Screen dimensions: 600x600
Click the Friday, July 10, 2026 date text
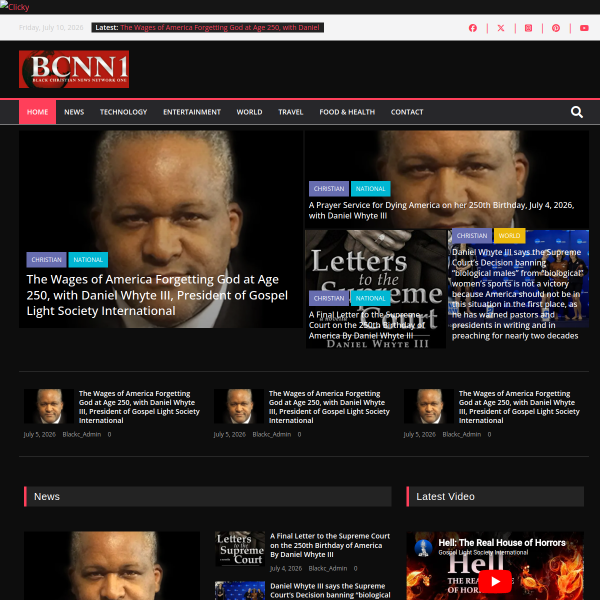click(51, 28)
